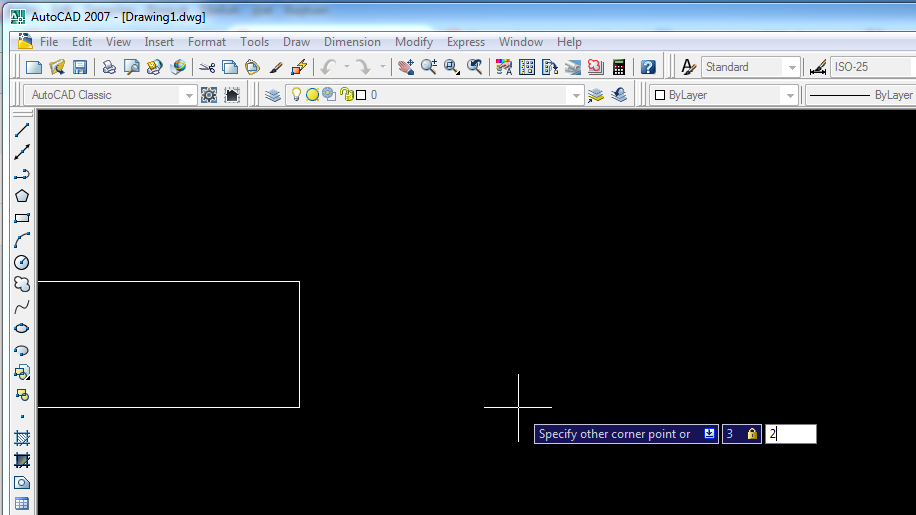Open the Standard text style dropdown

pos(792,67)
